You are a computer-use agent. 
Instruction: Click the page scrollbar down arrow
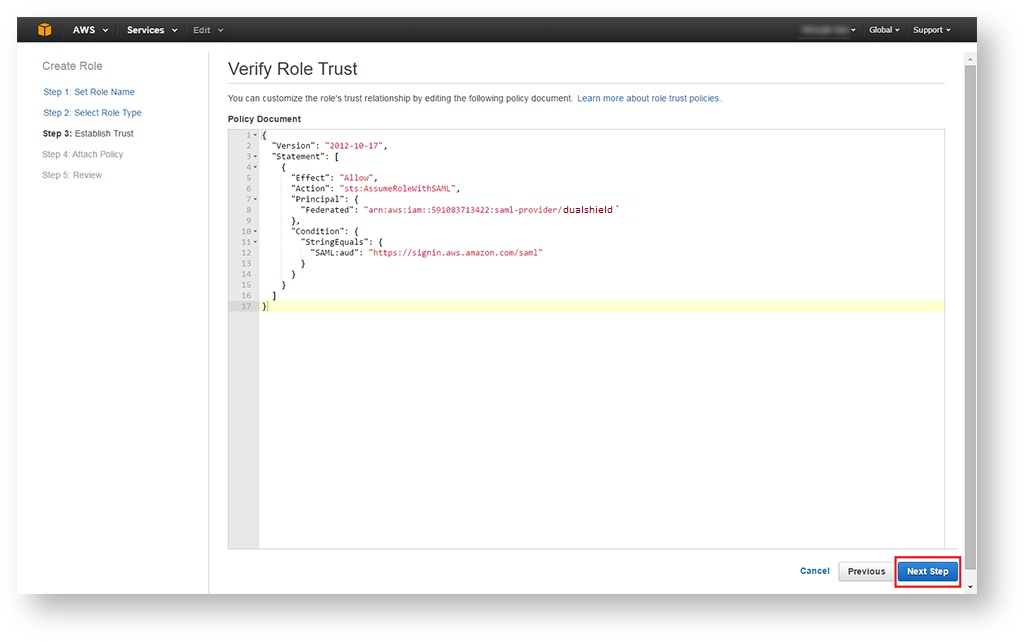pos(969,587)
